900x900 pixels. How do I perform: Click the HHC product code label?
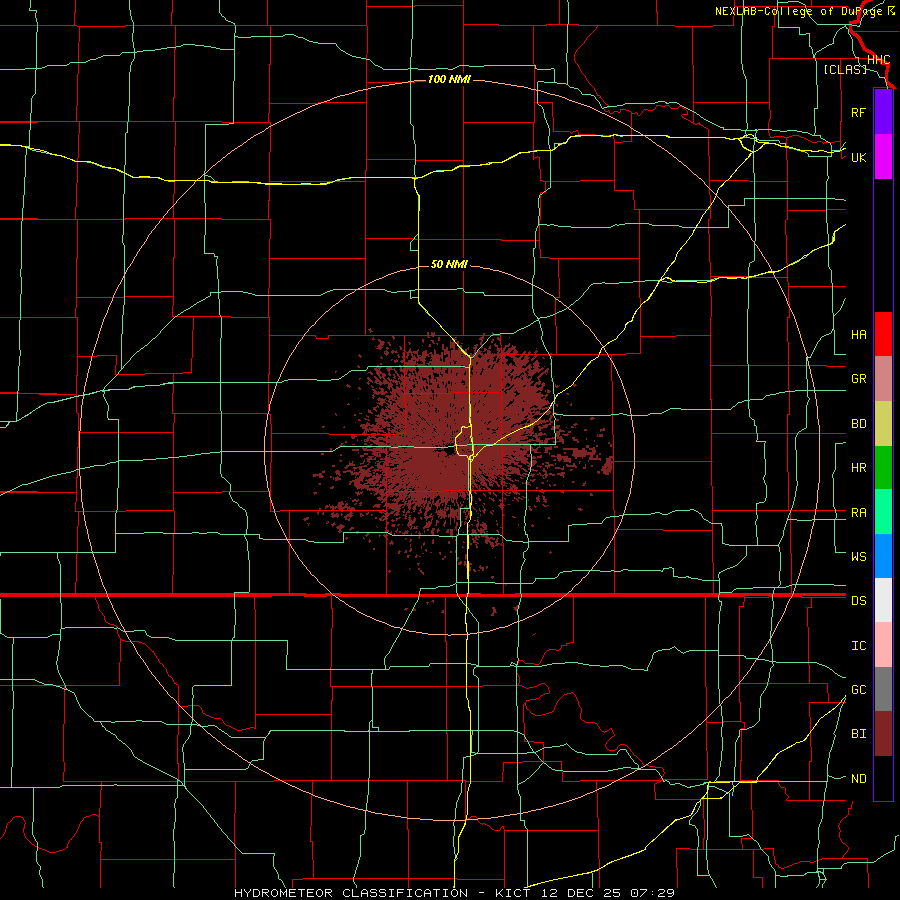click(878, 60)
